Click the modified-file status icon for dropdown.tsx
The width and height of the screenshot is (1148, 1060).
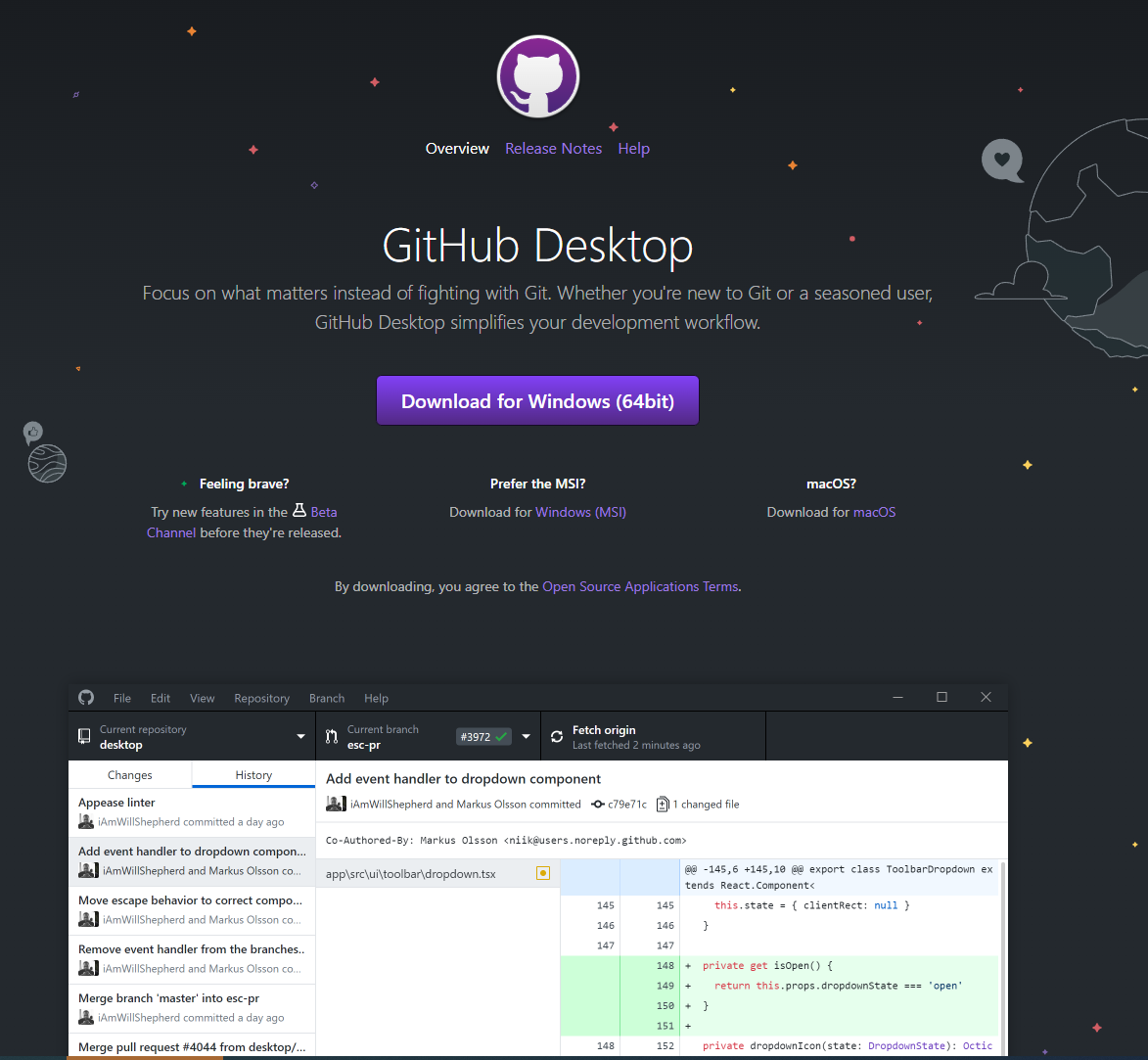coord(543,873)
